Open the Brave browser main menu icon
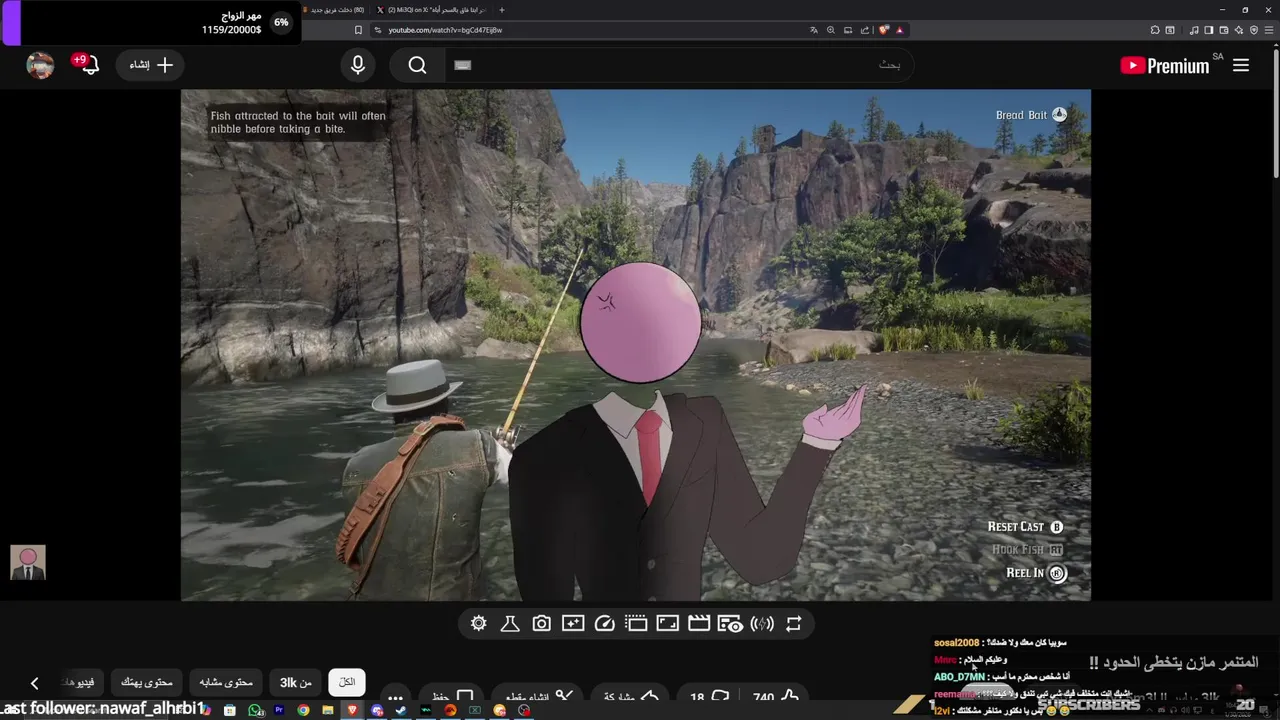Viewport: 1280px width, 720px height. click(1269, 30)
